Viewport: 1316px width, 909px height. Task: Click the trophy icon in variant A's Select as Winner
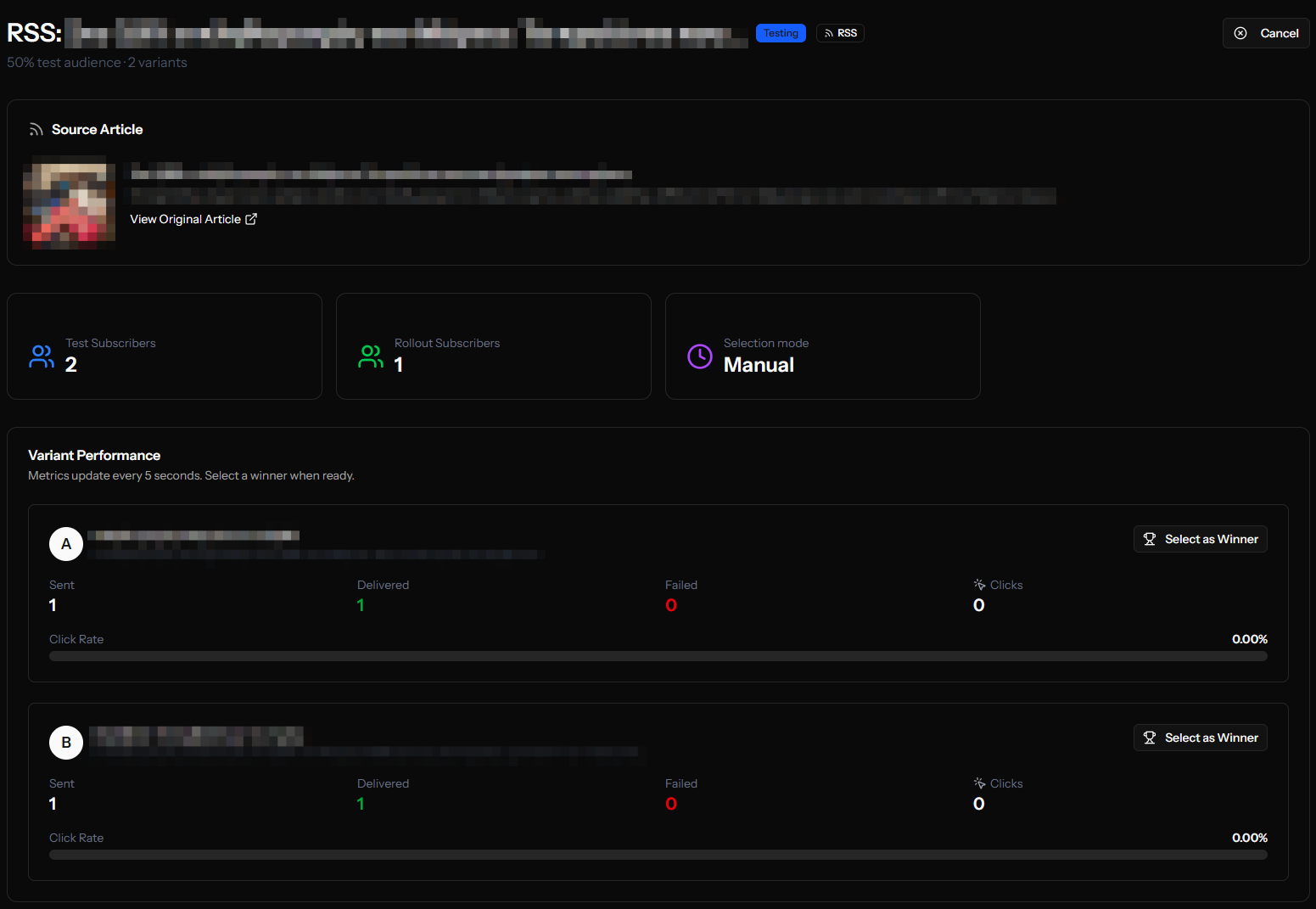pos(1151,539)
